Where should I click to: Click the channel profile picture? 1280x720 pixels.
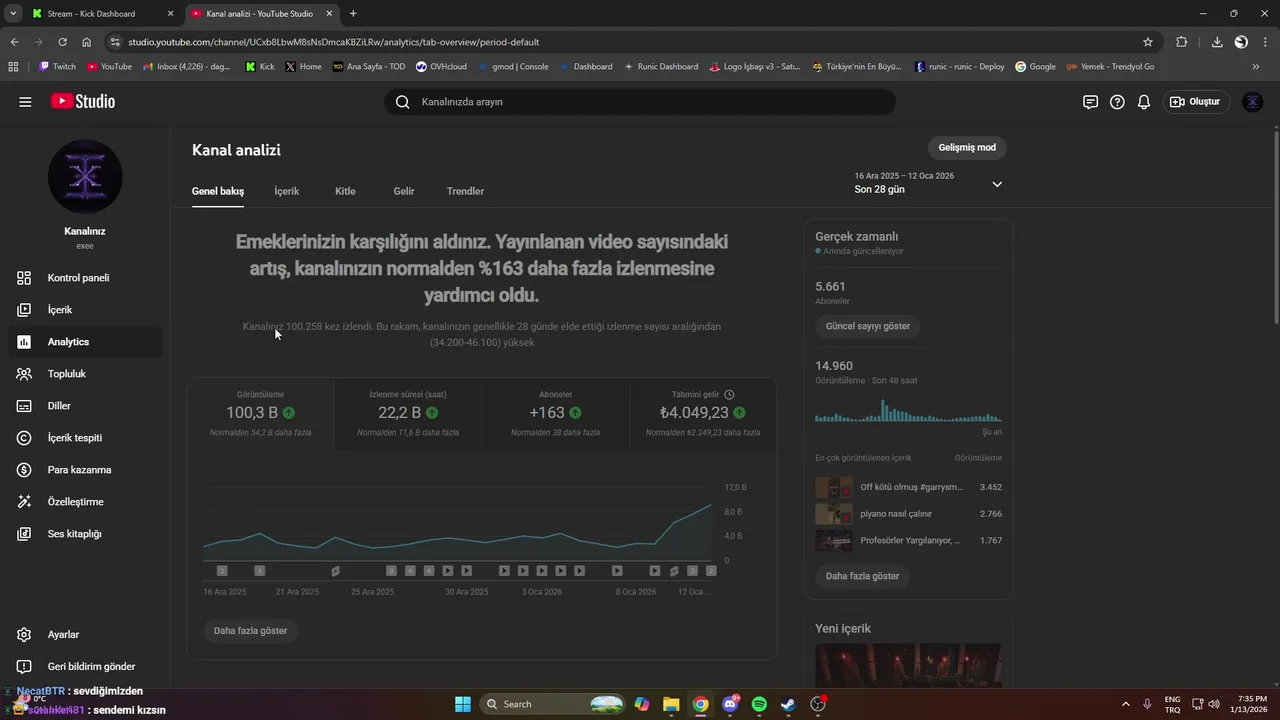pos(85,177)
